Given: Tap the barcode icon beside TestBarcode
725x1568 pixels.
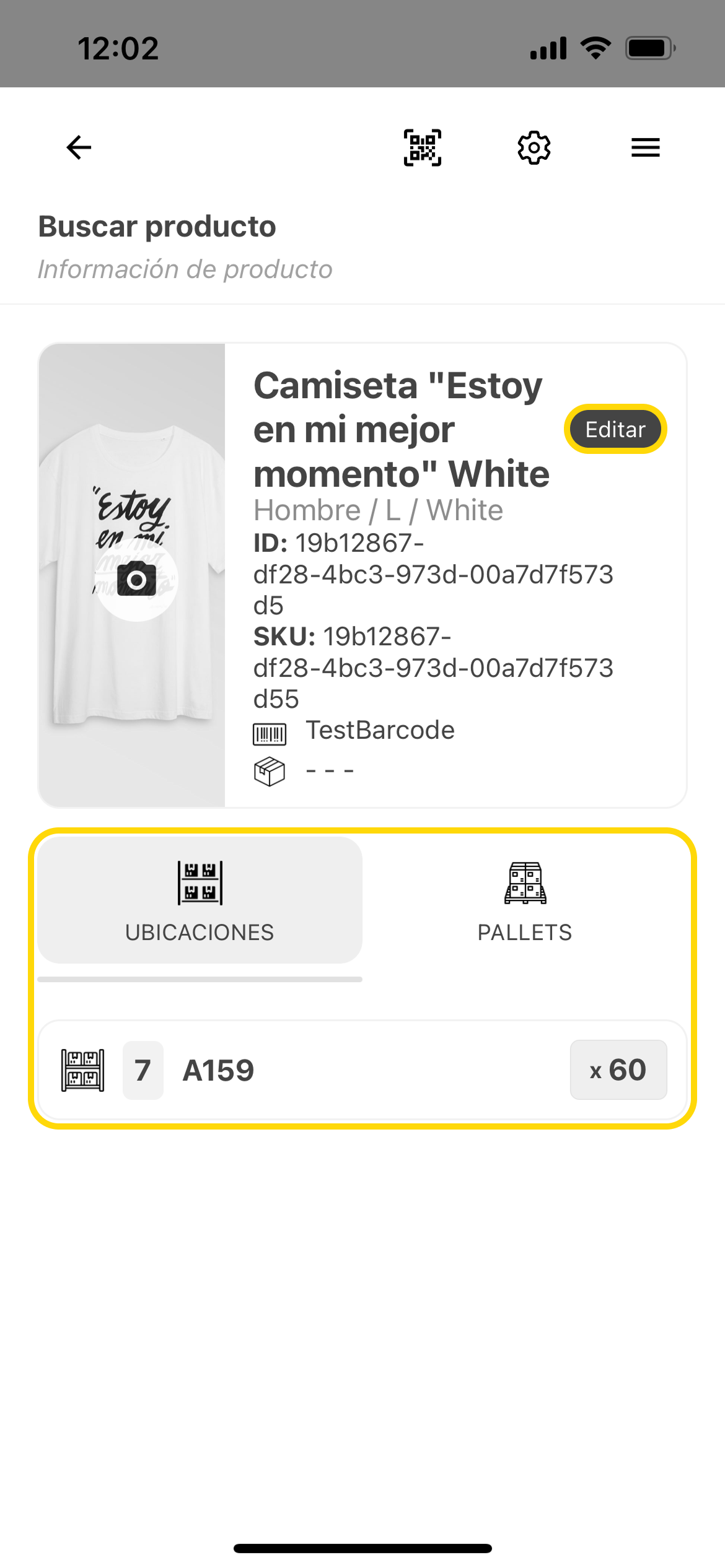Looking at the screenshot, I should coord(270,734).
